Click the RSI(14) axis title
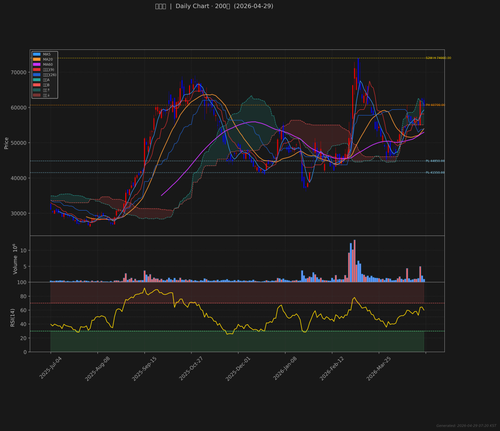Screen dimensions: 500x431 click(12, 318)
